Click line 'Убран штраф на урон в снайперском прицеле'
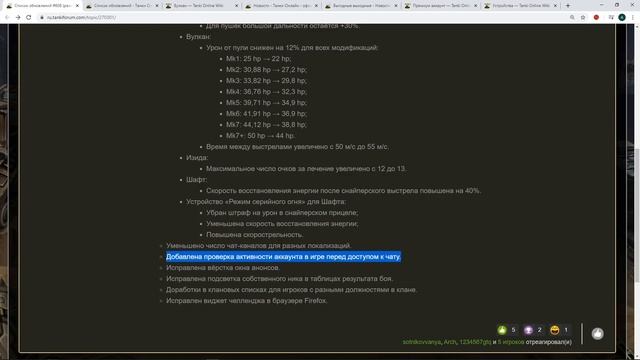 pos(282,213)
